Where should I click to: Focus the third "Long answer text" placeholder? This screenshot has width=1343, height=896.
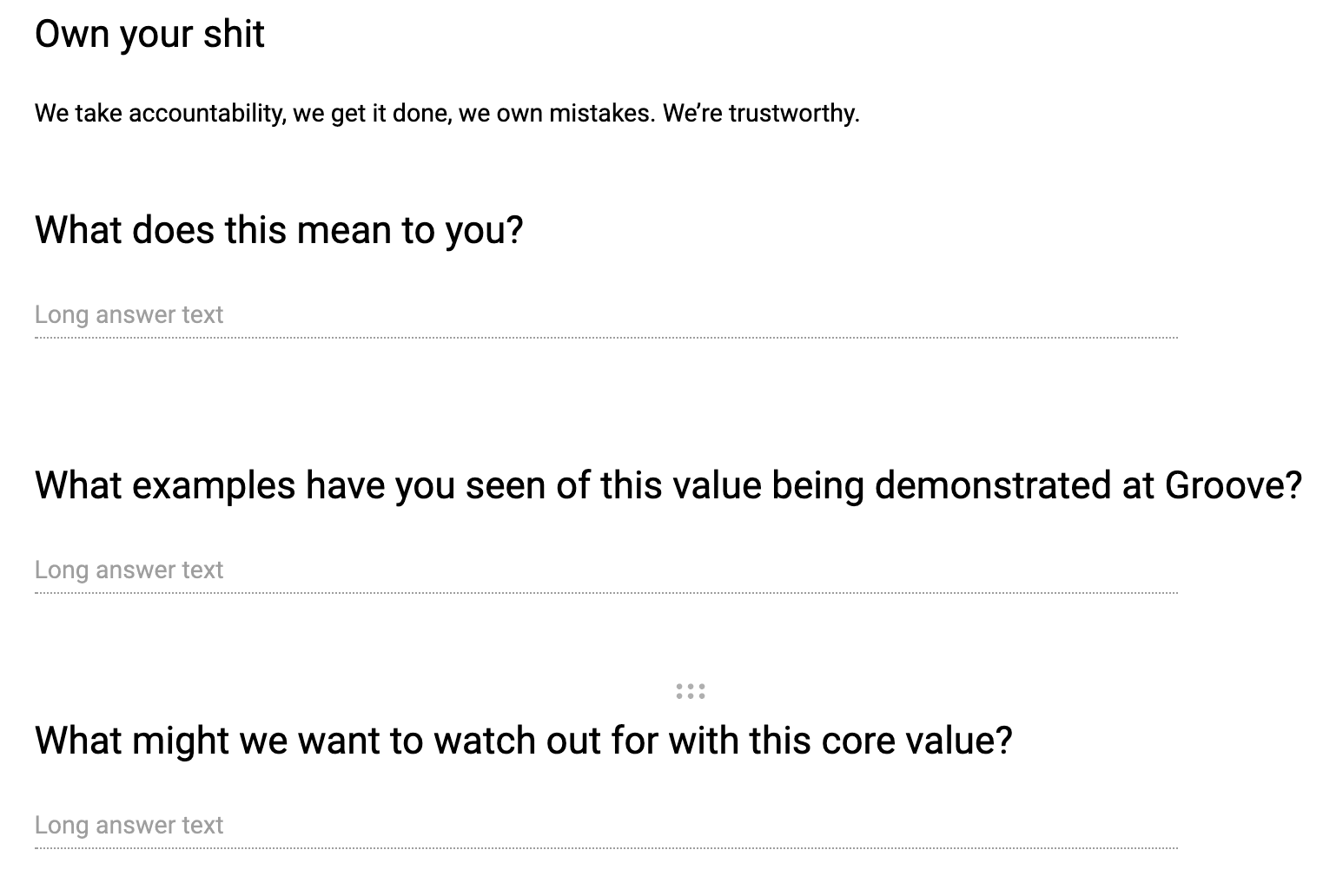pyautogui.click(x=129, y=826)
